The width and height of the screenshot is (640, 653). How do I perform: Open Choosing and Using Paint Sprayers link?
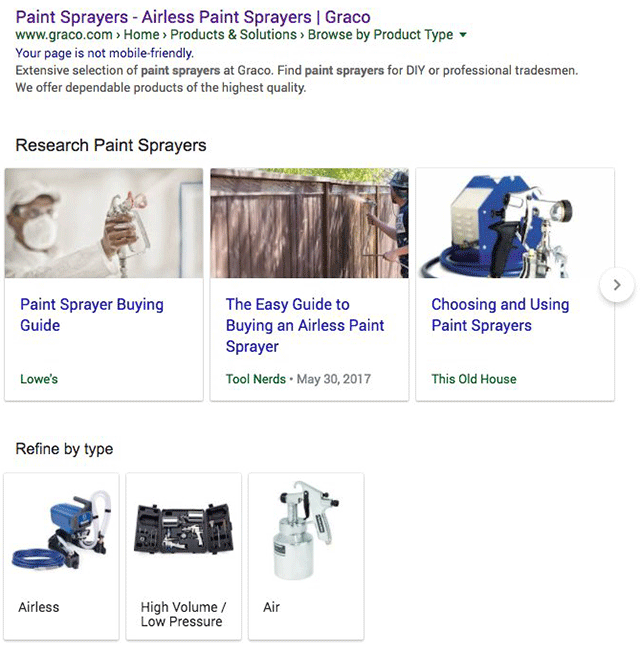point(500,315)
